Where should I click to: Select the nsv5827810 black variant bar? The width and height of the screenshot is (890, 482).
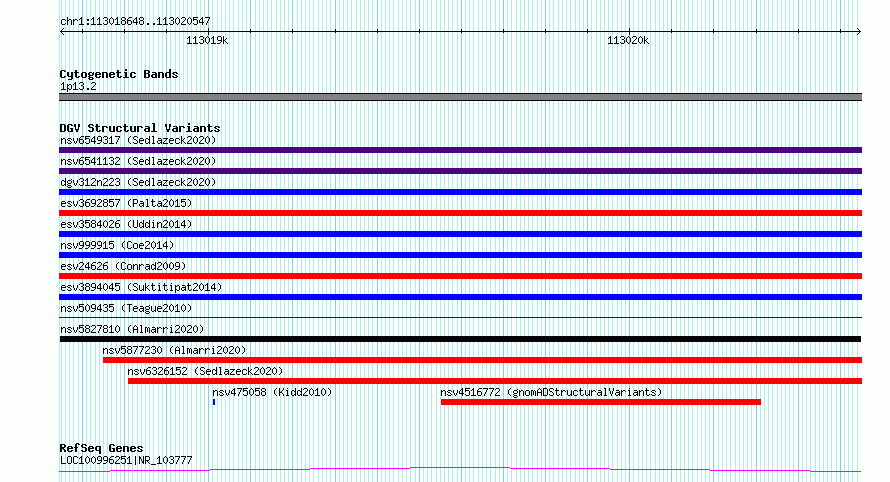point(460,339)
